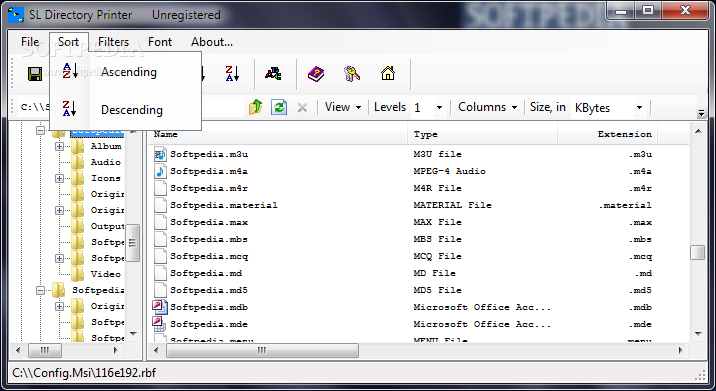The image size is (716, 391).
Task: Sort by the Name column header
Action: point(278,134)
